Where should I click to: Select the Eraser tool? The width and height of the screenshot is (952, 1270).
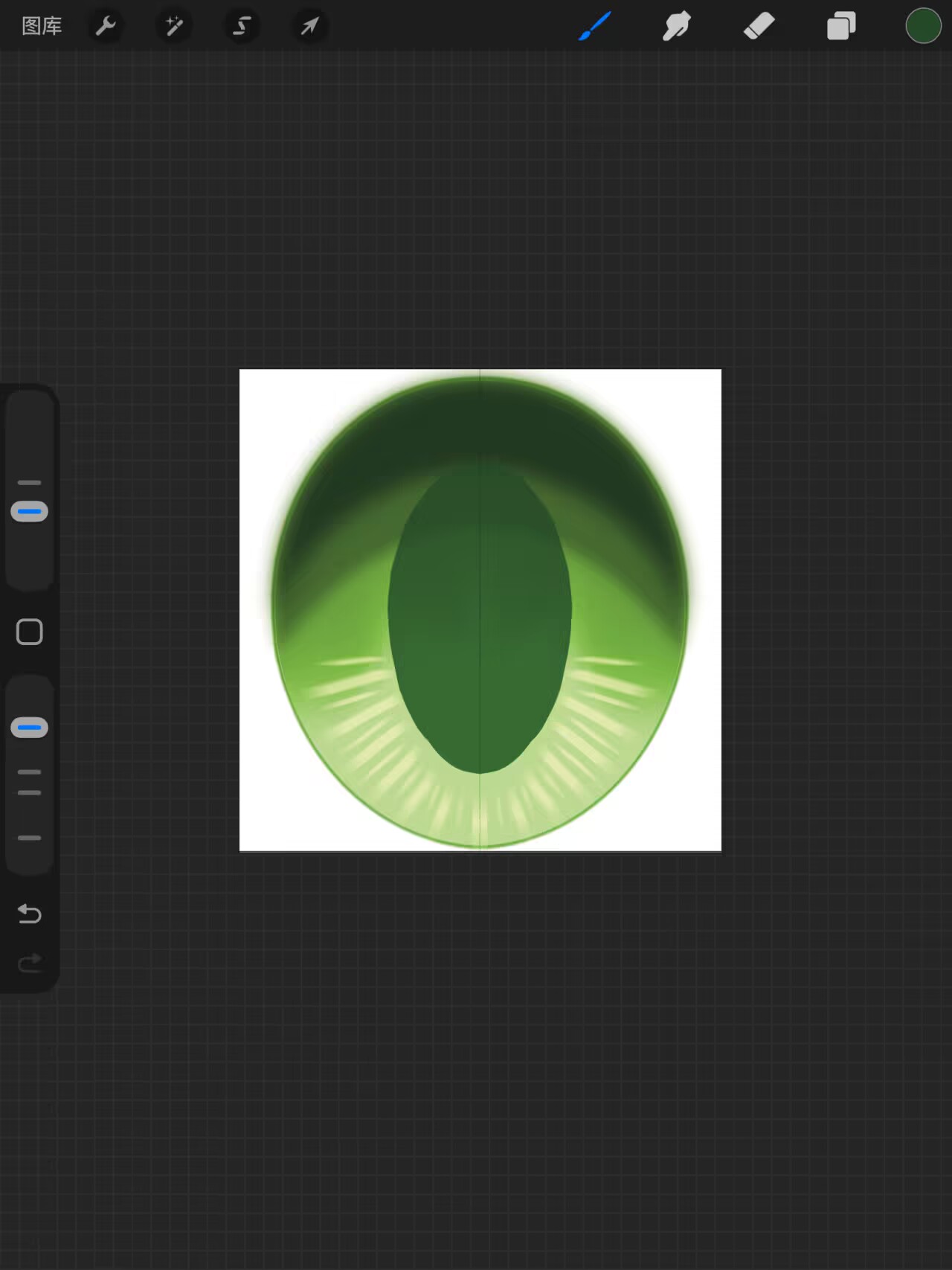click(x=759, y=26)
